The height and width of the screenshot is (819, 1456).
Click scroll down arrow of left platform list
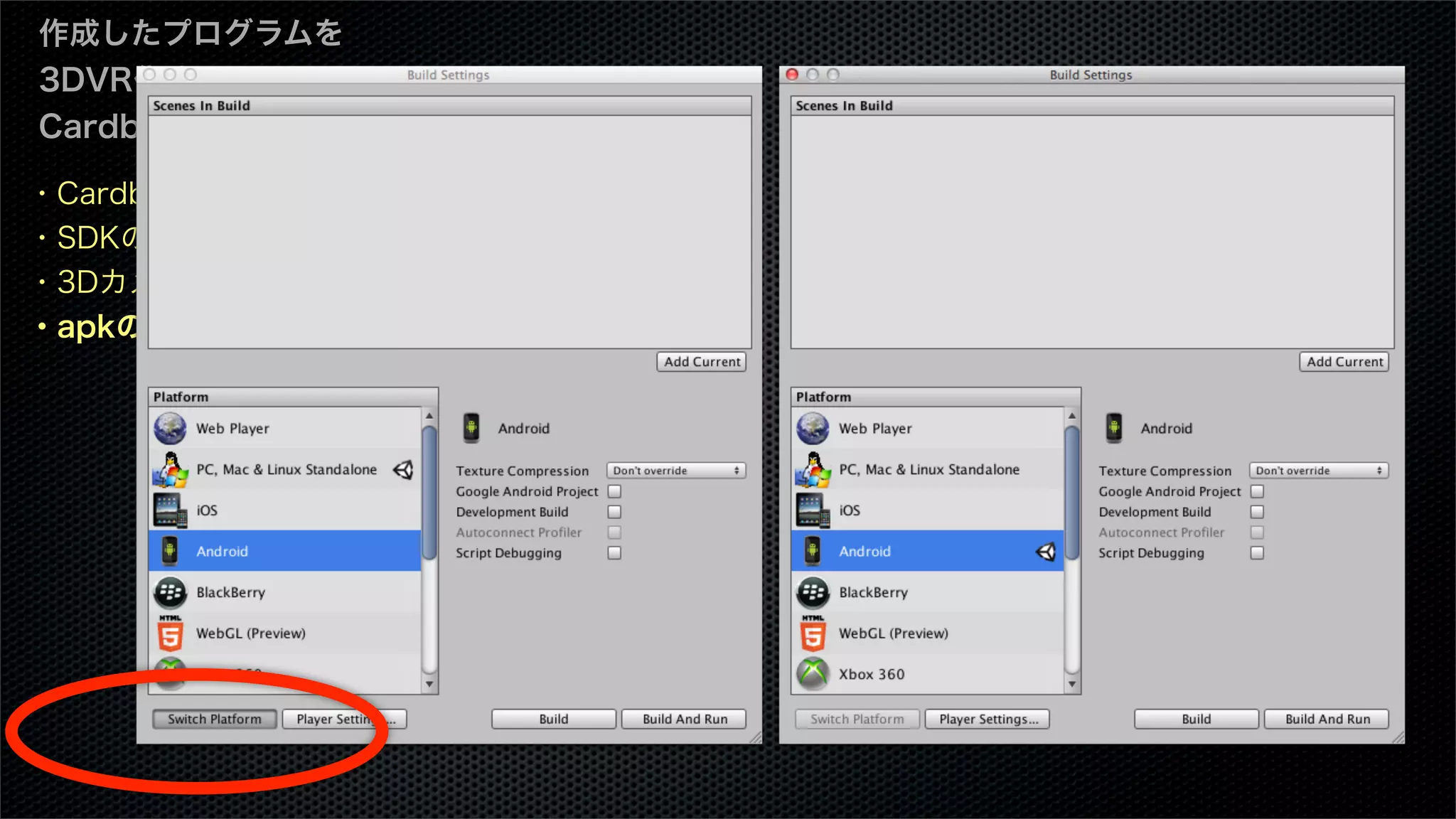pos(429,685)
